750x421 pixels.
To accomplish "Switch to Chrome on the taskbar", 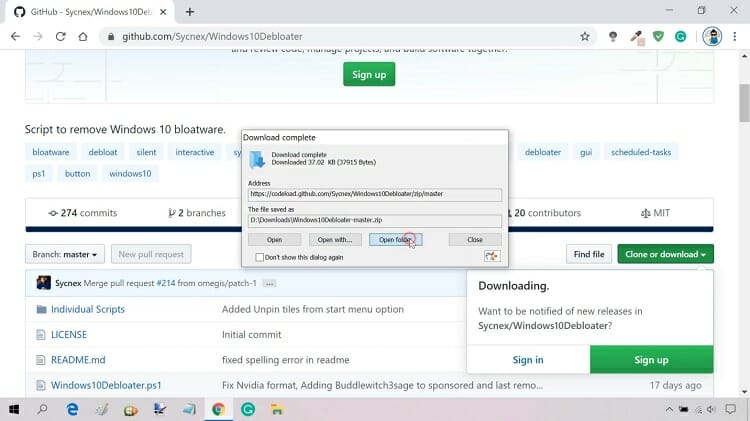I will click(219, 410).
